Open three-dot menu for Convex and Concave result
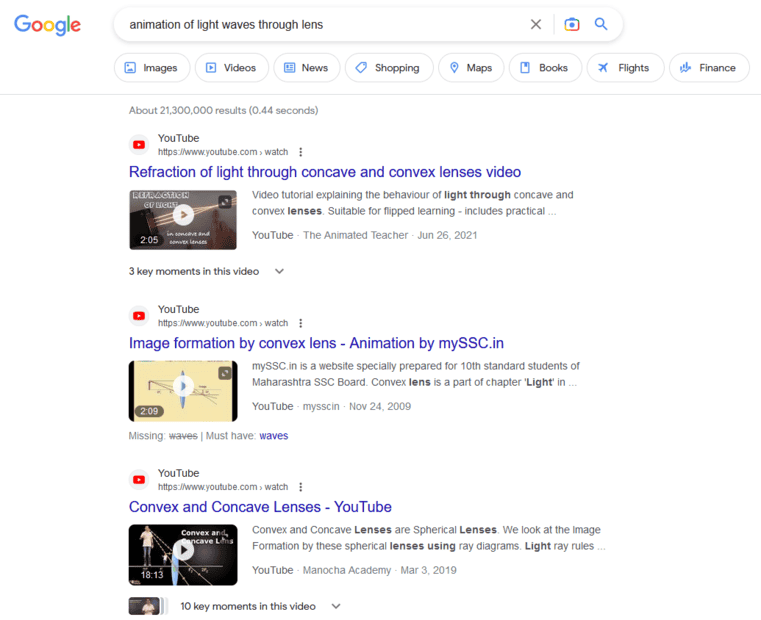Screen dimensions: 761x620 tap(300, 488)
